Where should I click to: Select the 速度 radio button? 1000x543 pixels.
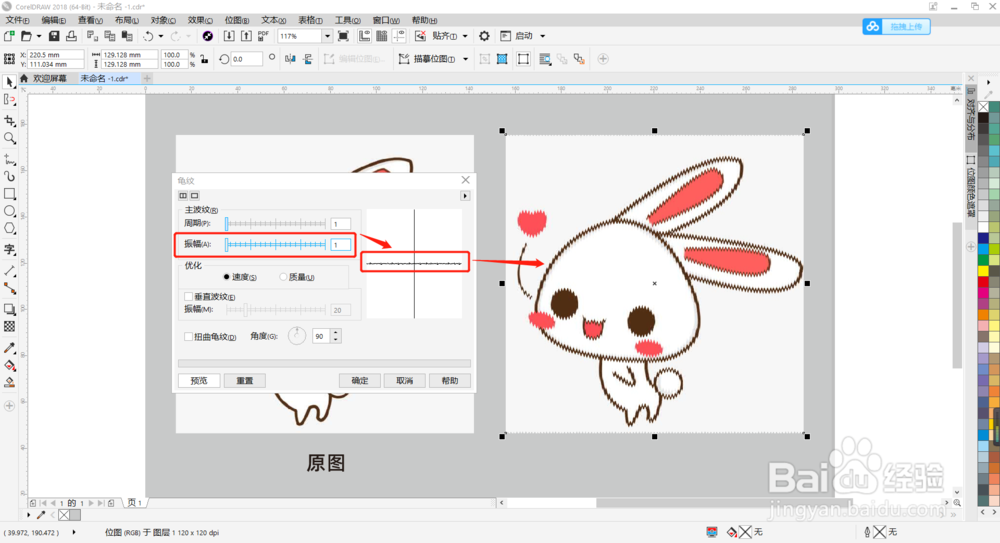[x=226, y=277]
